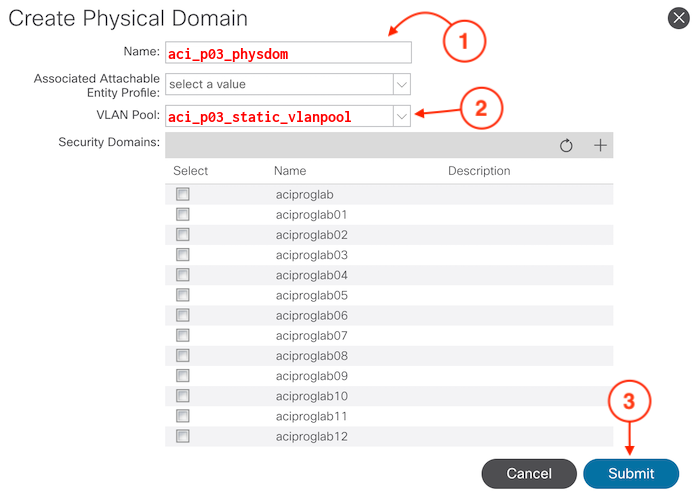This screenshot has width=700, height=500.
Task: Check the aciproglab checkbox
Action: [183, 194]
